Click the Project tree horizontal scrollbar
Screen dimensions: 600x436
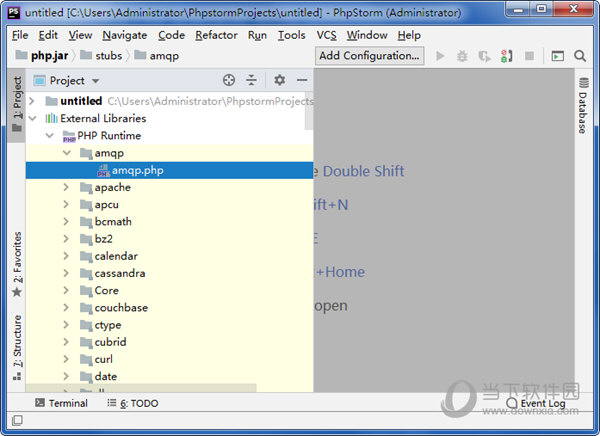click(x=141, y=388)
